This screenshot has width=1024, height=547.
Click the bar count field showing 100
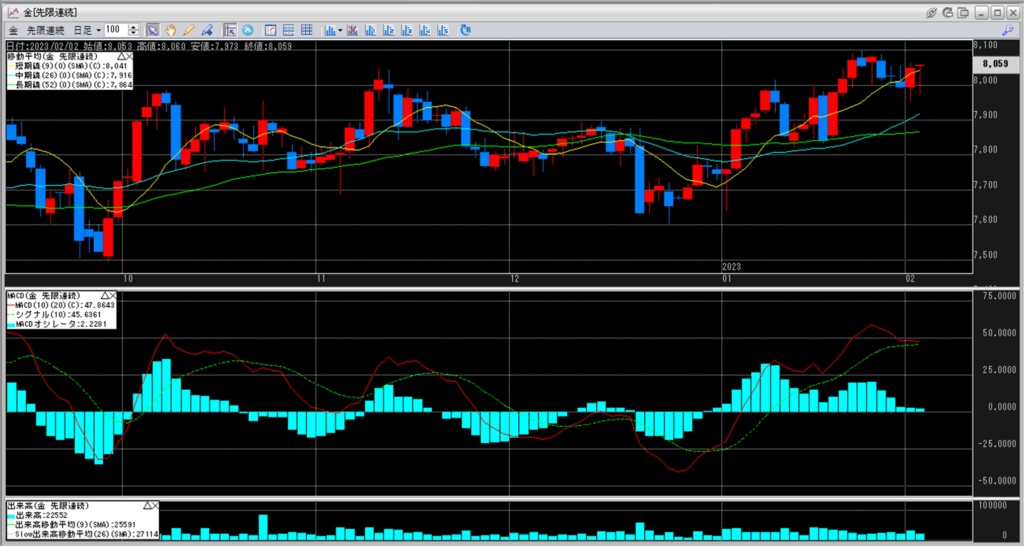pyautogui.click(x=114, y=30)
